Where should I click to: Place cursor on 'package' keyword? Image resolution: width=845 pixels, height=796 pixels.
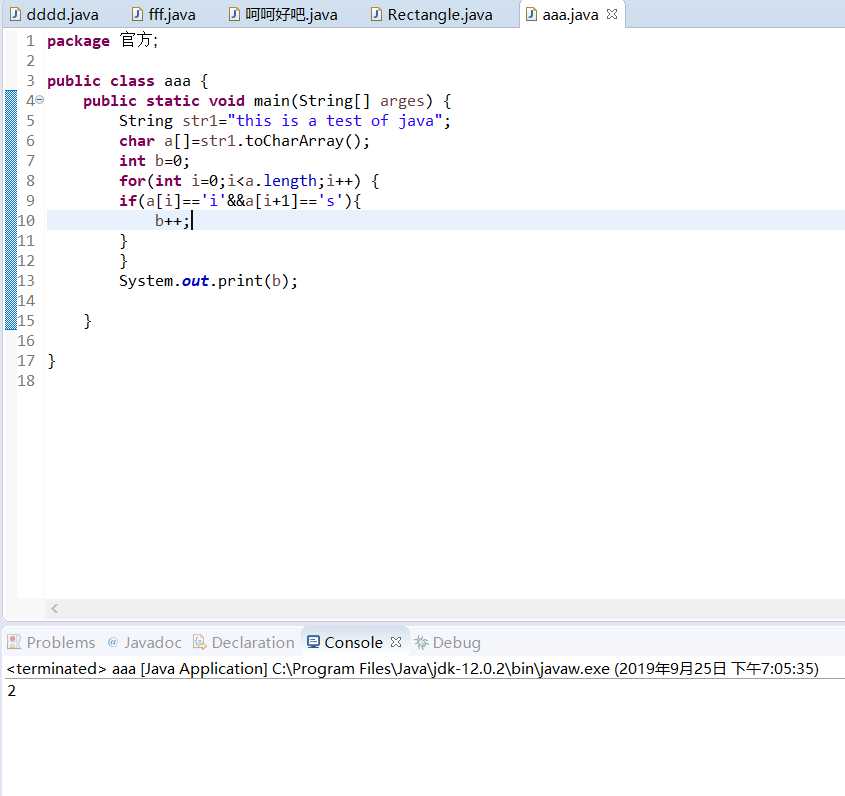tap(78, 41)
